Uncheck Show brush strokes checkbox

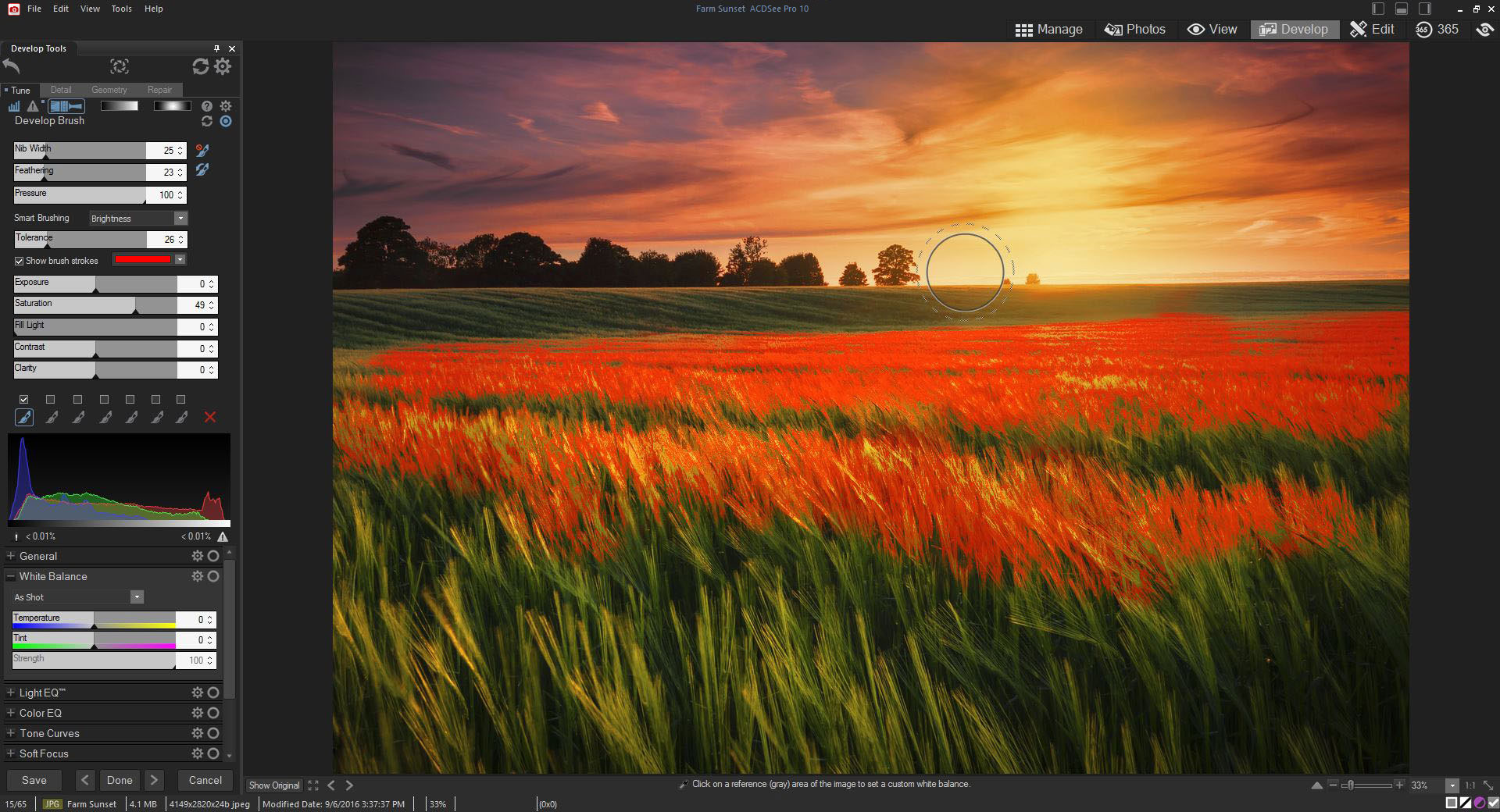(x=19, y=261)
